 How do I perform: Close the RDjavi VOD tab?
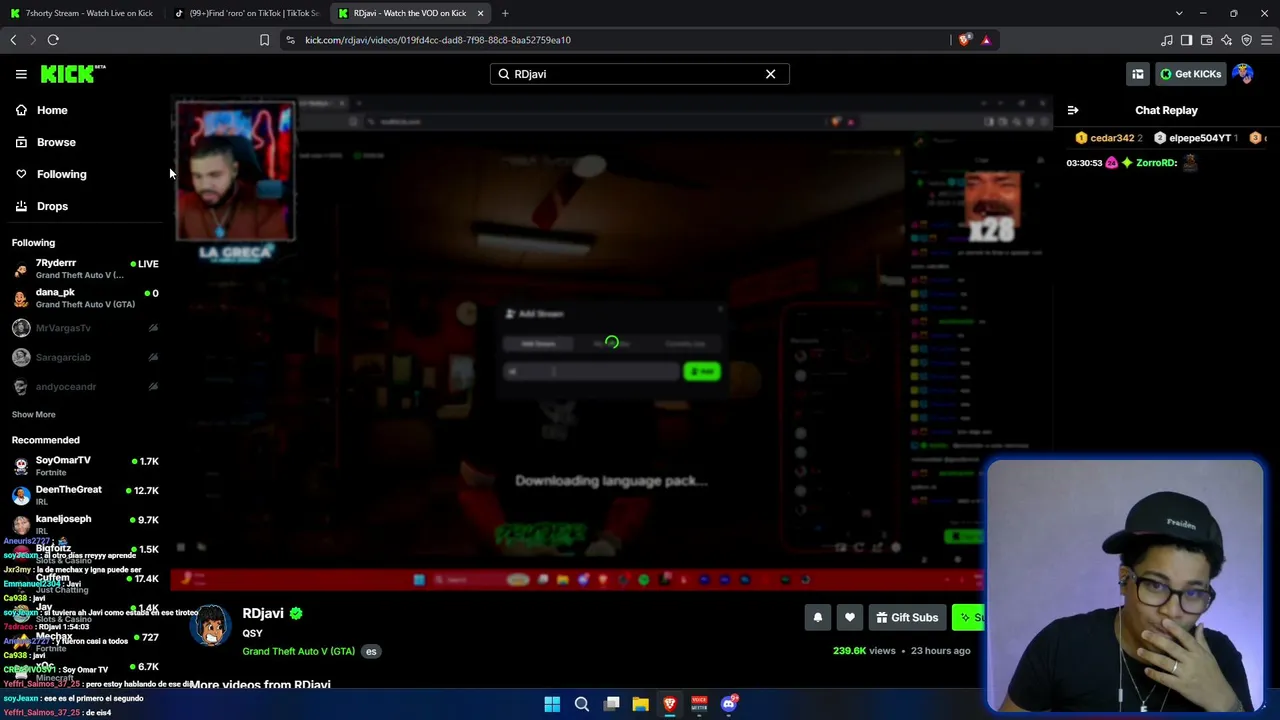[x=480, y=13]
